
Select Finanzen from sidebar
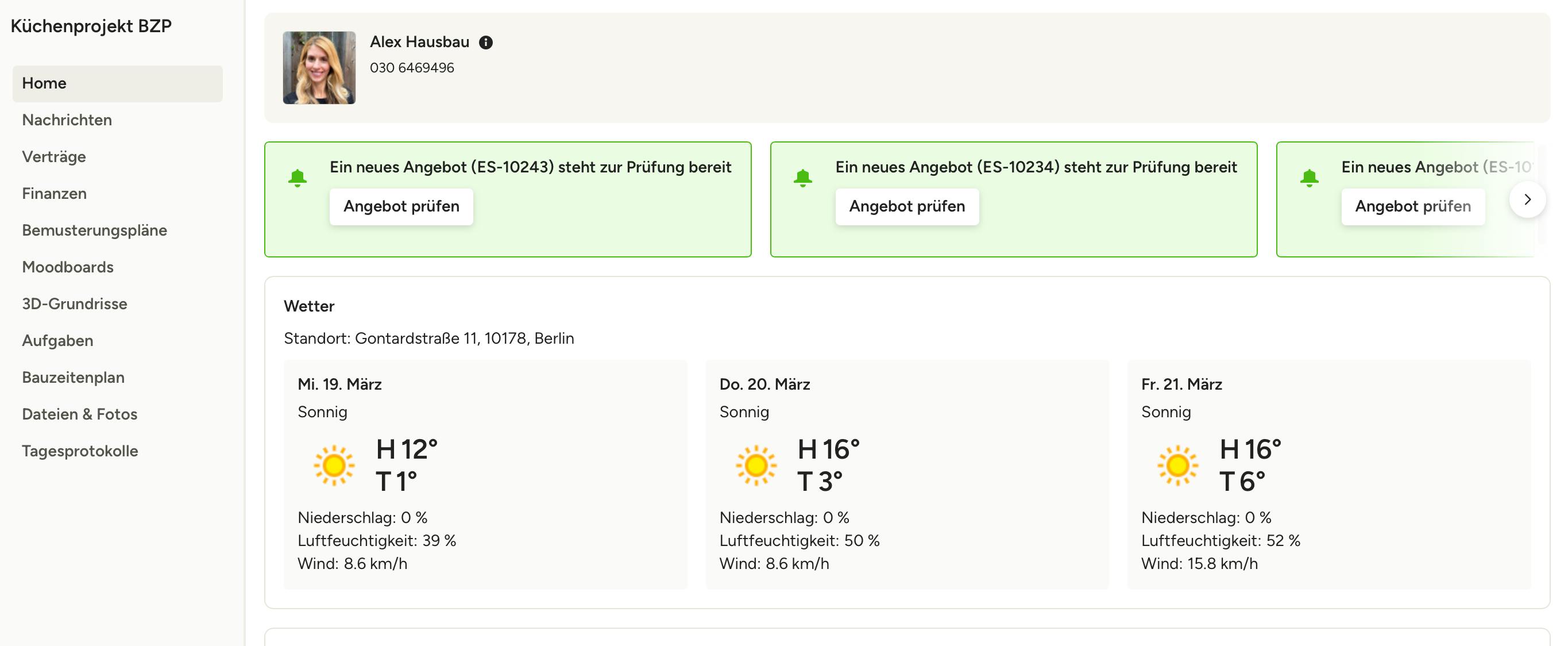[54, 194]
